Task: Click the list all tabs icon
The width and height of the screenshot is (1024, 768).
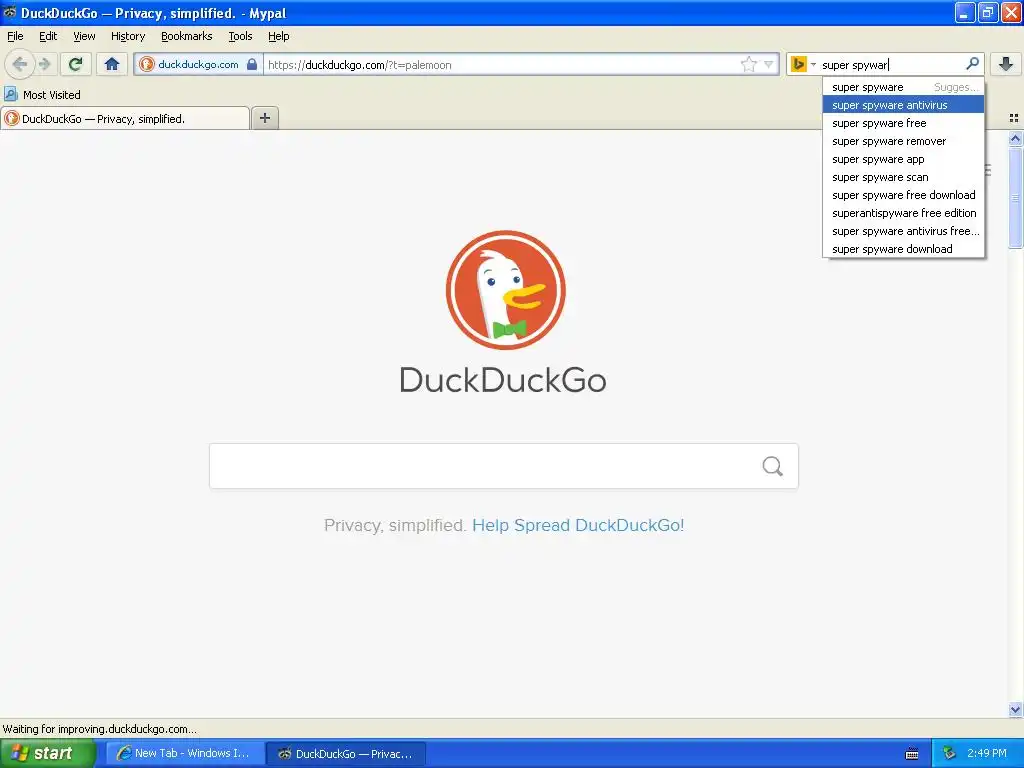Action: click(1014, 118)
